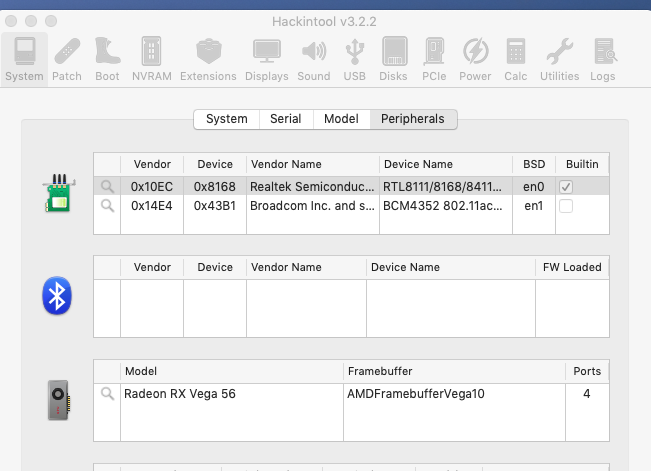Open the Boot toolbar section
Screen dimensions: 651x471
click(x=108, y=59)
